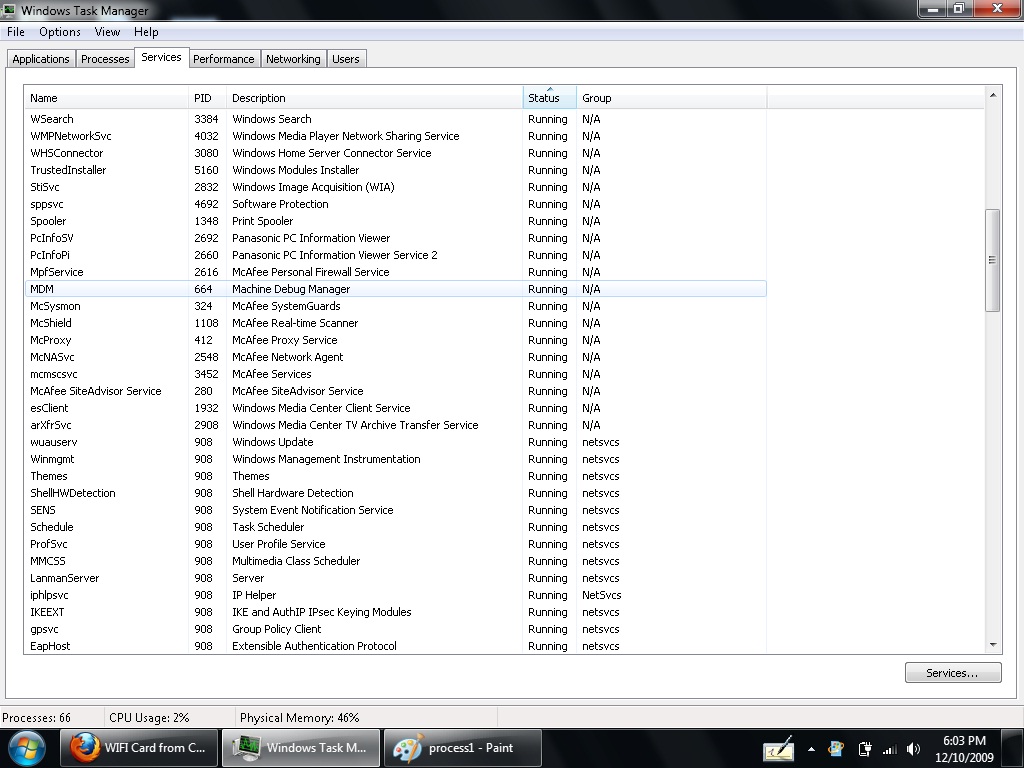Select the ShellHWDetection service row
The width and height of the screenshot is (1024, 768).
pos(395,492)
